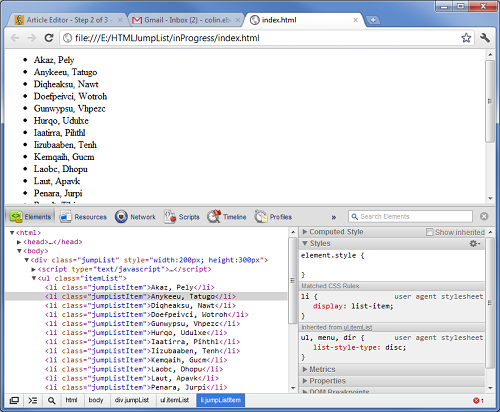Expand the head node
Viewport: 500px width, 412px height.
point(19,242)
